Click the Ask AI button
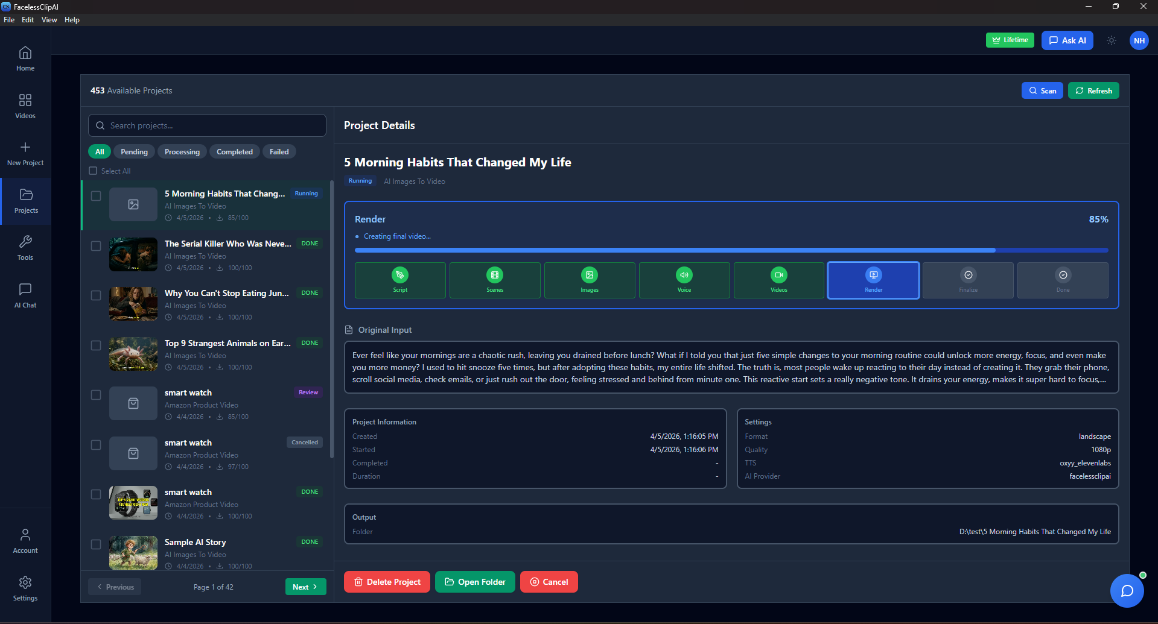Screen dimensions: 1158x624 point(1067,41)
